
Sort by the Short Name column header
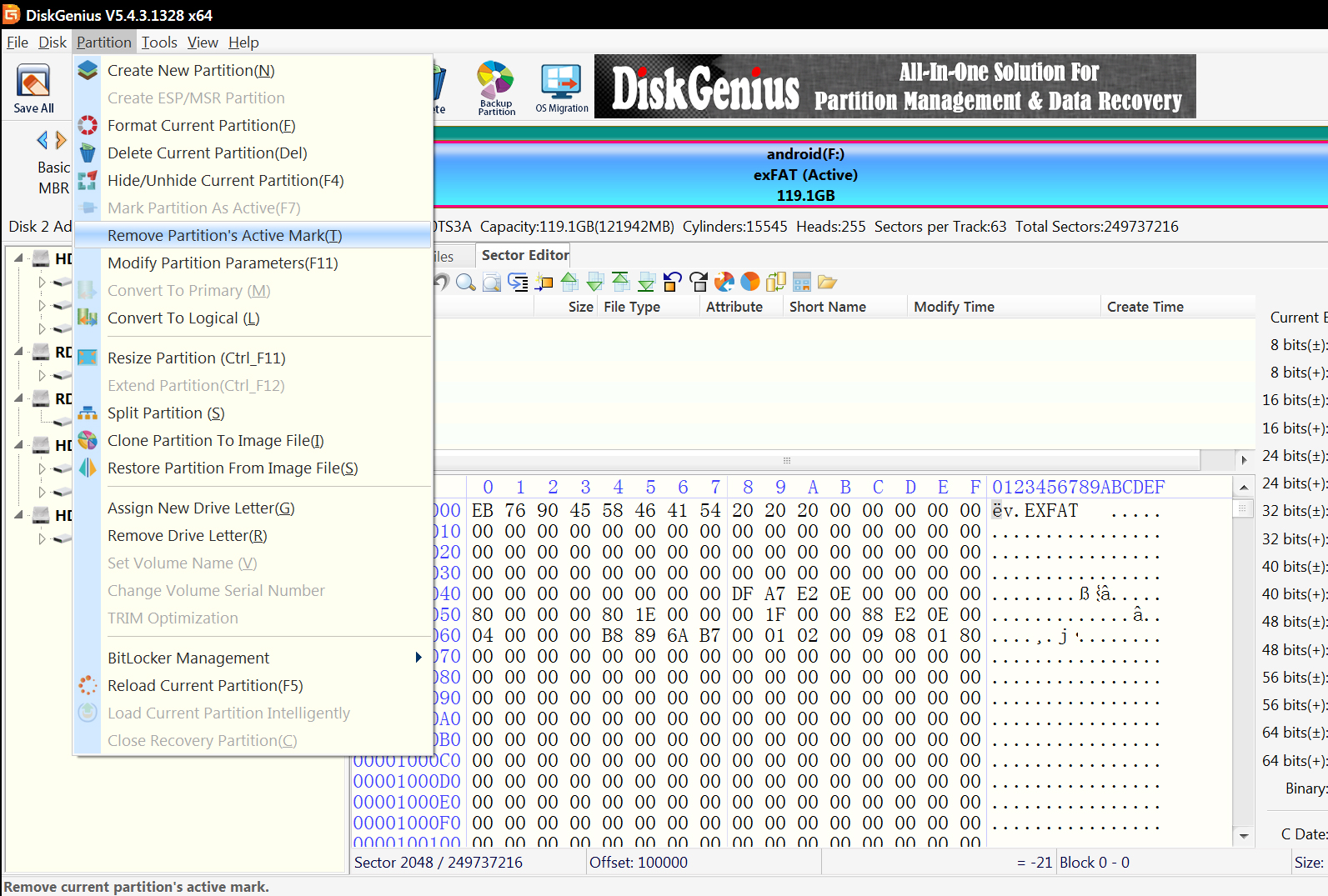(x=845, y=307)
